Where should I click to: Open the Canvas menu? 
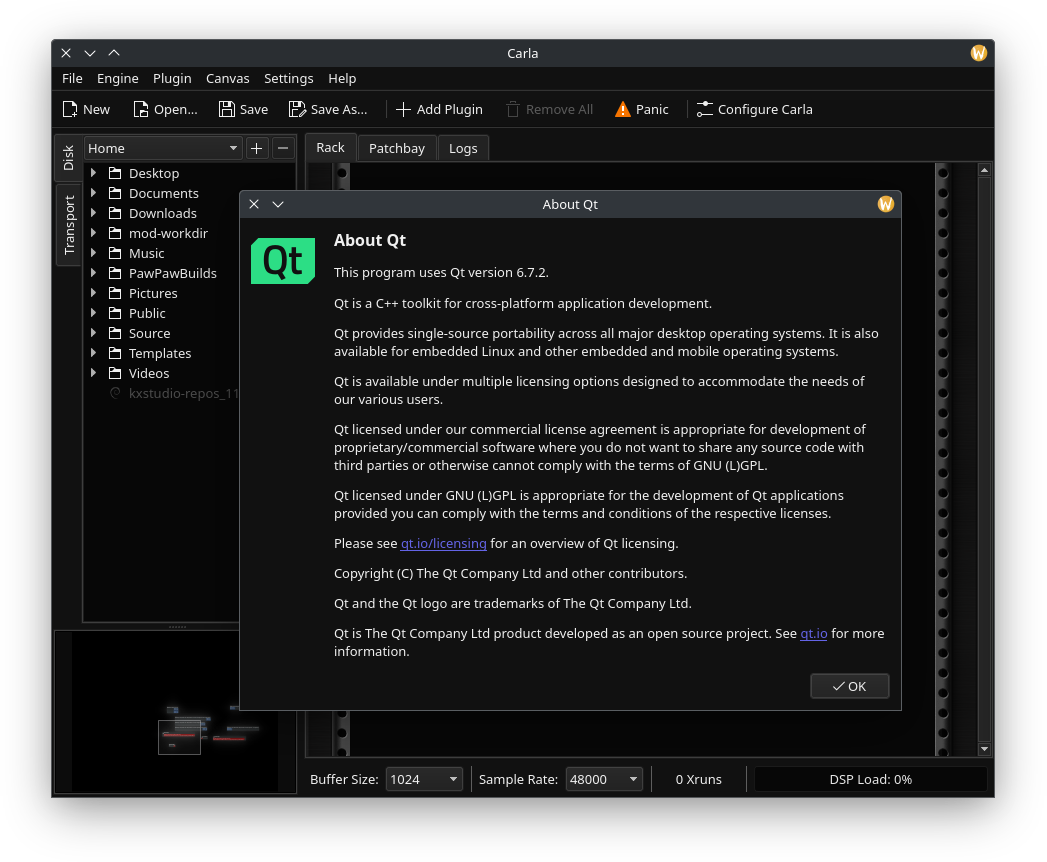(228, 78)
